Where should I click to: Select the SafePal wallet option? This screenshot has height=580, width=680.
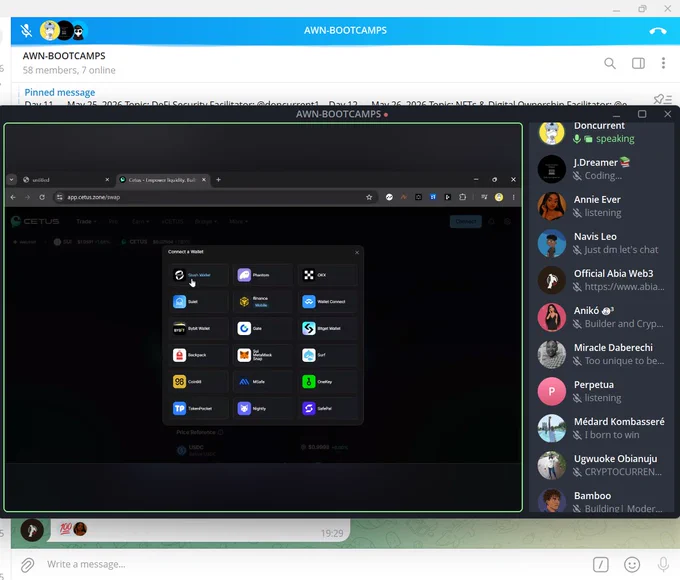(327, 408)
